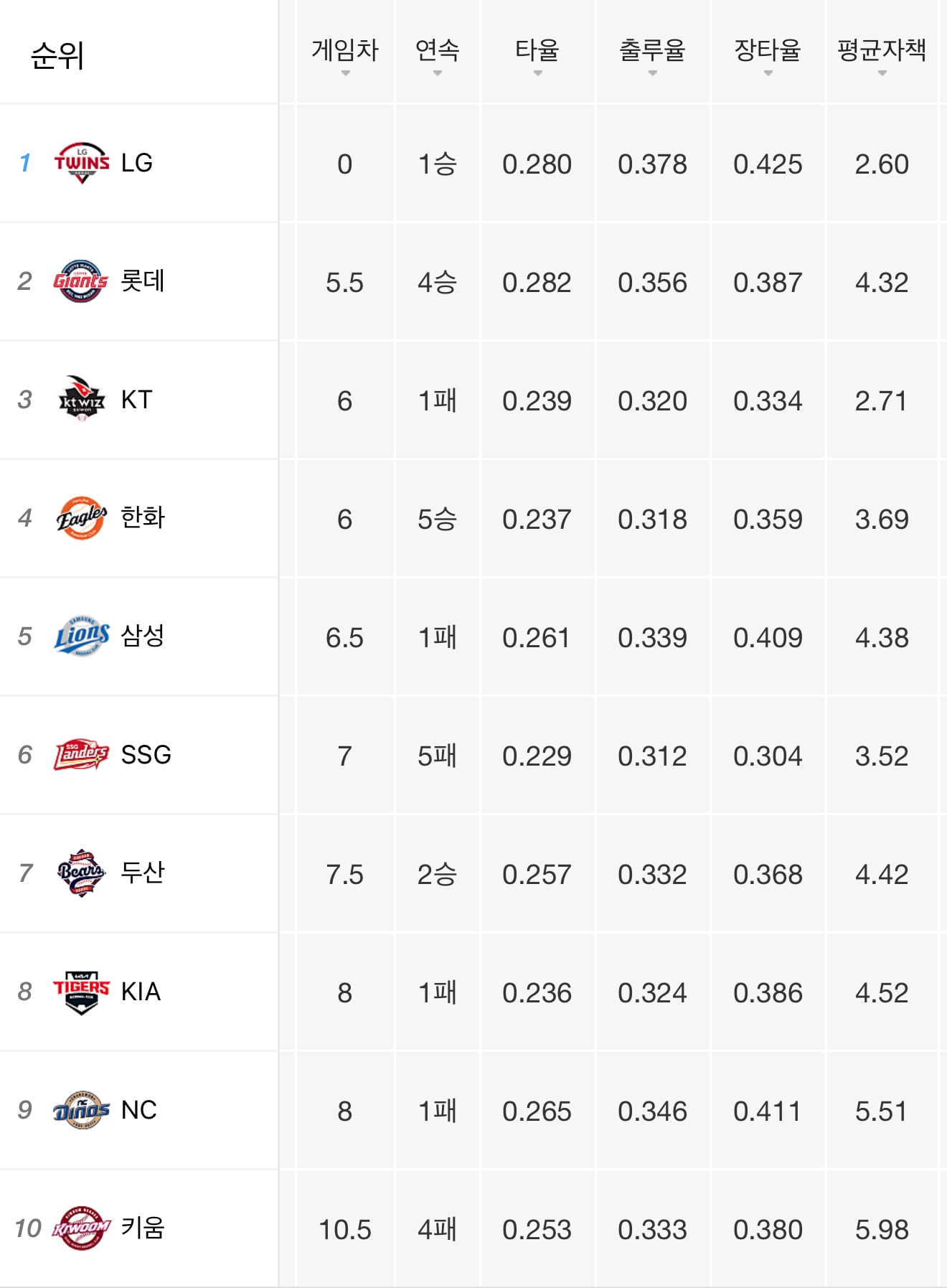Open the KT Wiz logo
947x1288 pixels.
click(x=82, y=399)
